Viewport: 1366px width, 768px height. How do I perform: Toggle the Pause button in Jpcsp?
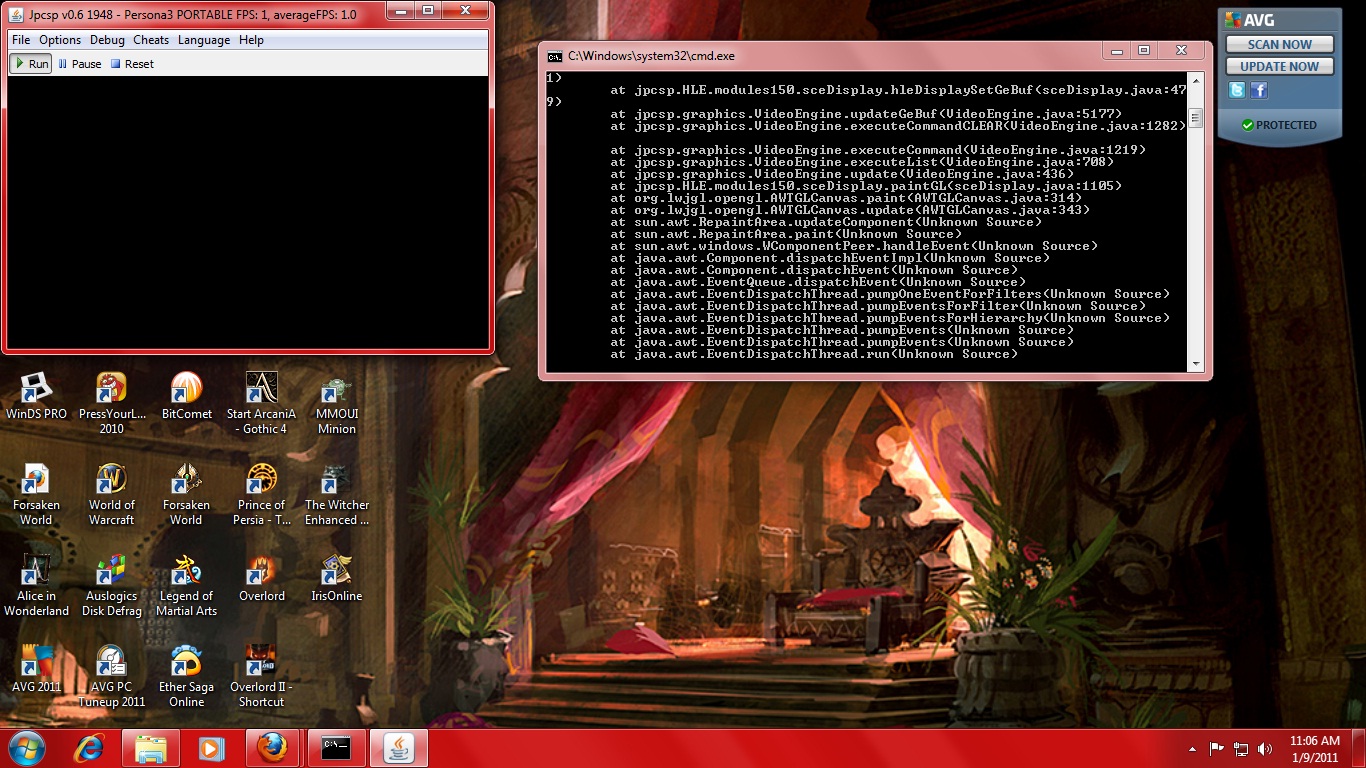click(x=80, y=64)
